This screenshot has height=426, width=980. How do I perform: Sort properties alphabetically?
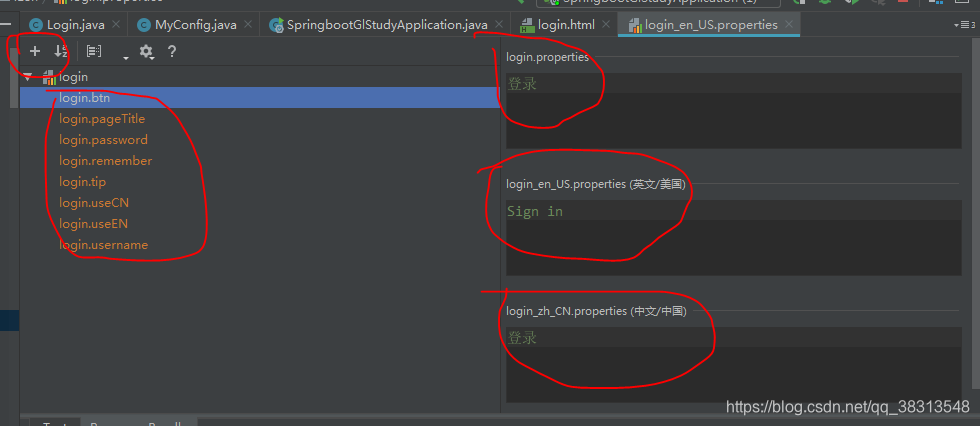coord(61,51)
